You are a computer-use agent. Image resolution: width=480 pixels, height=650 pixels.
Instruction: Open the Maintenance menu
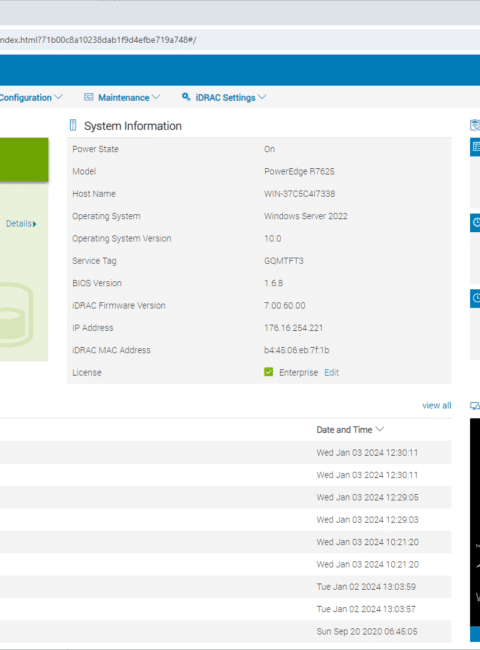pos(123,97)
